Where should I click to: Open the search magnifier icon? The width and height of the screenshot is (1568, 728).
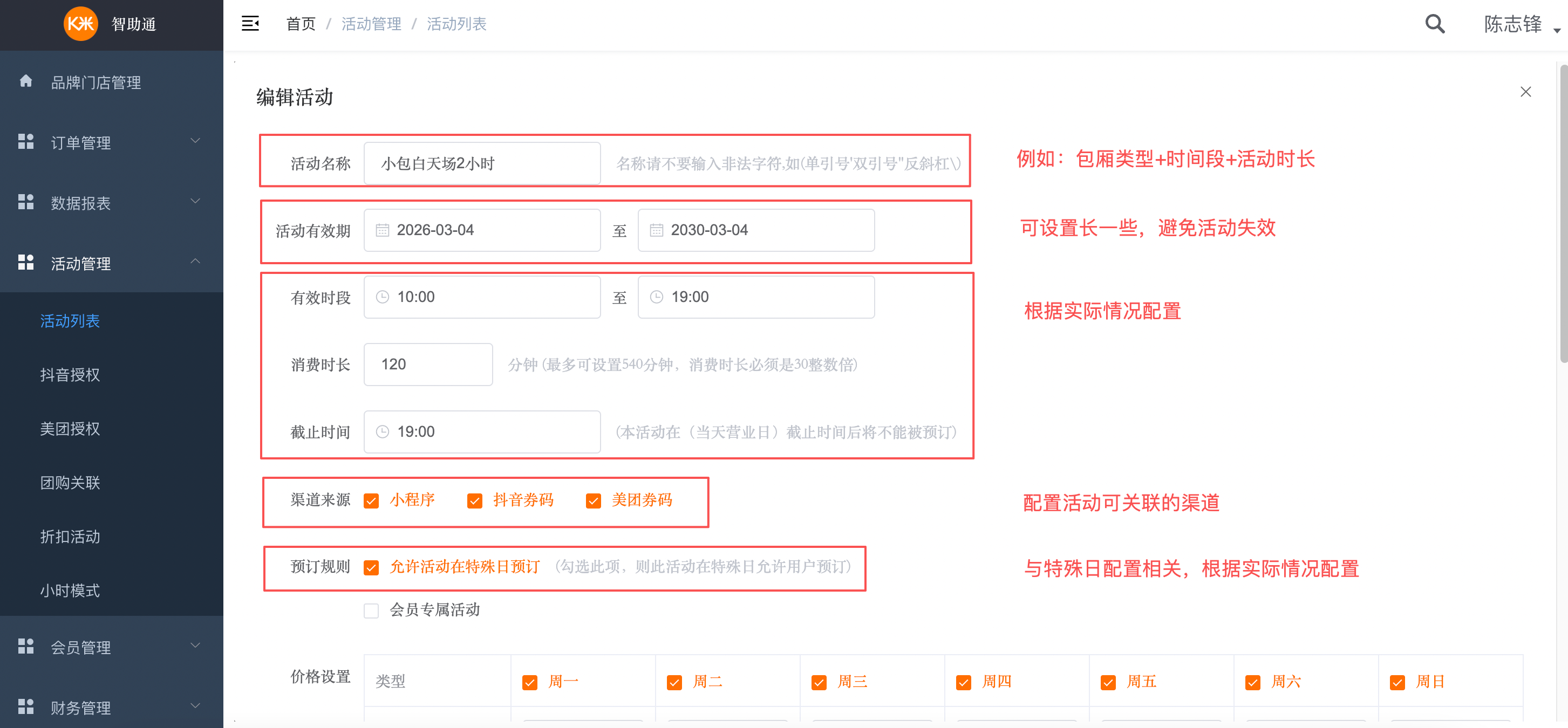pyautogui.click(x=1434, y=24)
